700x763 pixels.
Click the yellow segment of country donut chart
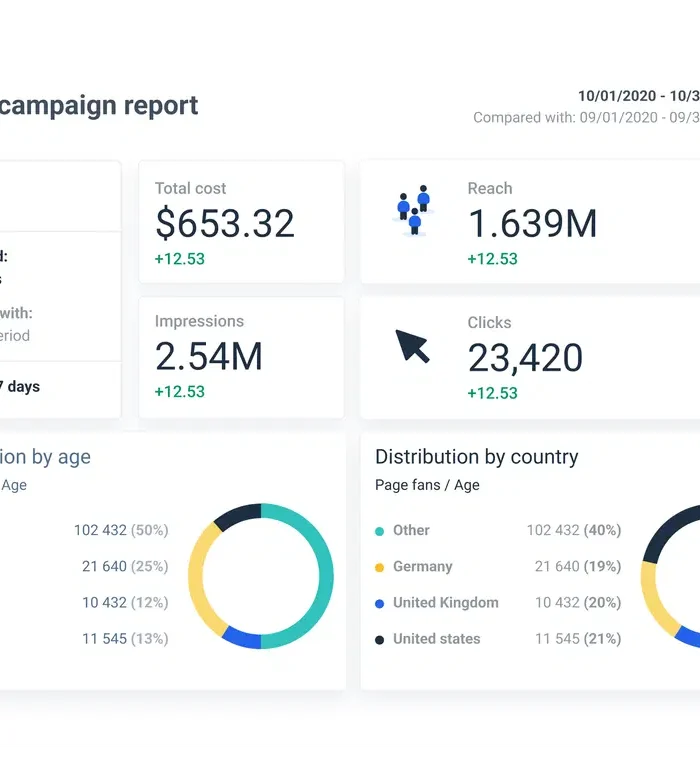coord(652,599)
